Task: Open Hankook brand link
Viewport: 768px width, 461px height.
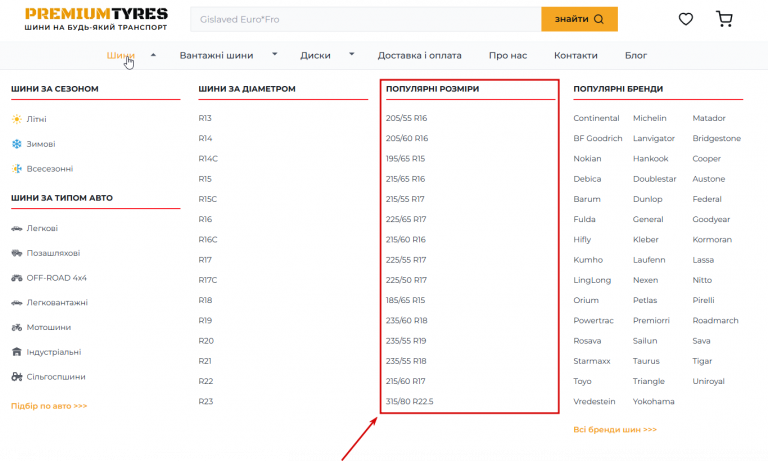Action: 650,159
